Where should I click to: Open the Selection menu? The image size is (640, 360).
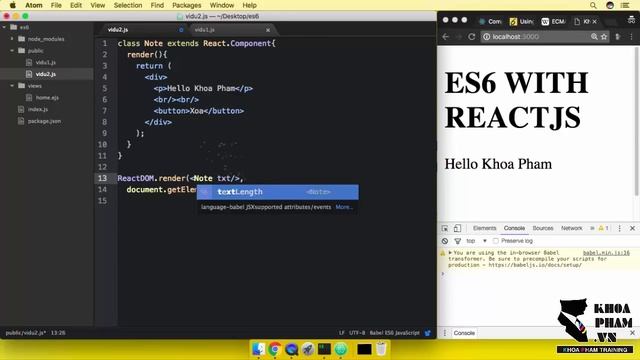pos(128,5)
